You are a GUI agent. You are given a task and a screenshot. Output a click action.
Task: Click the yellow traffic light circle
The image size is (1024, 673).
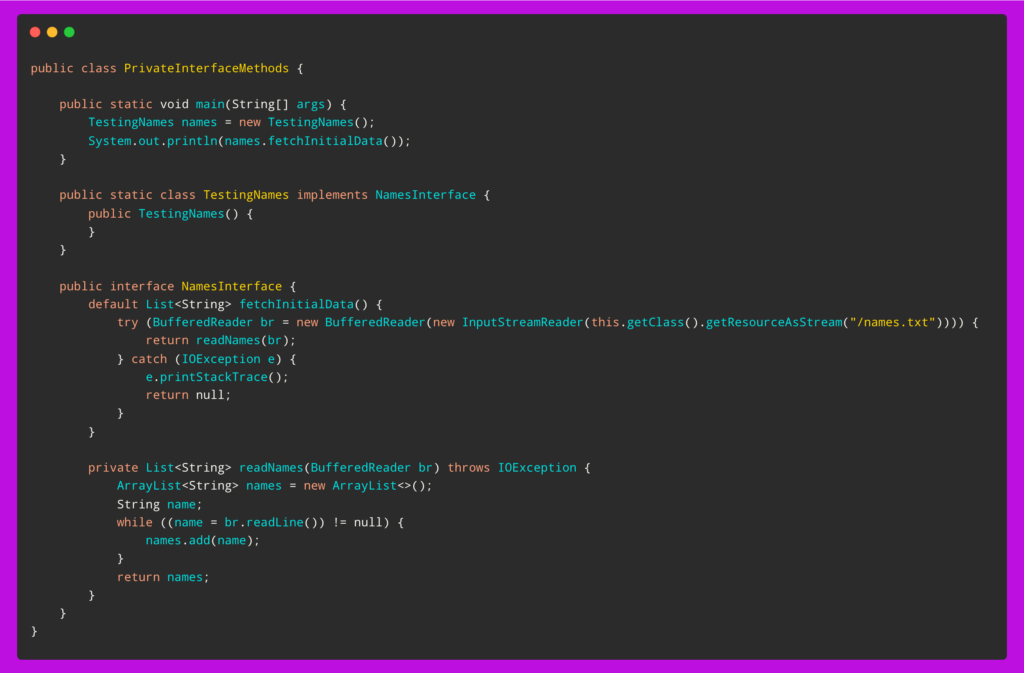pyautogui.click(x=51, y=31)
